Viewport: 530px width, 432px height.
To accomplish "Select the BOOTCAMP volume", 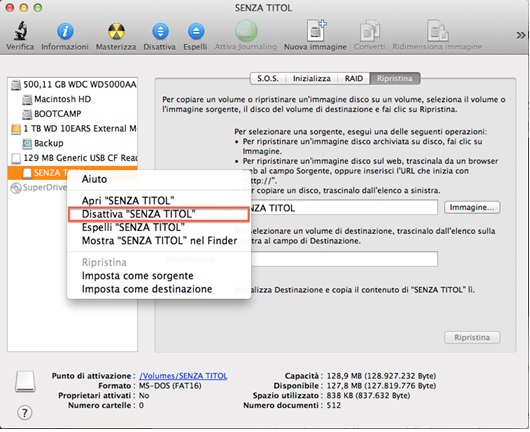I will (72, 114).
